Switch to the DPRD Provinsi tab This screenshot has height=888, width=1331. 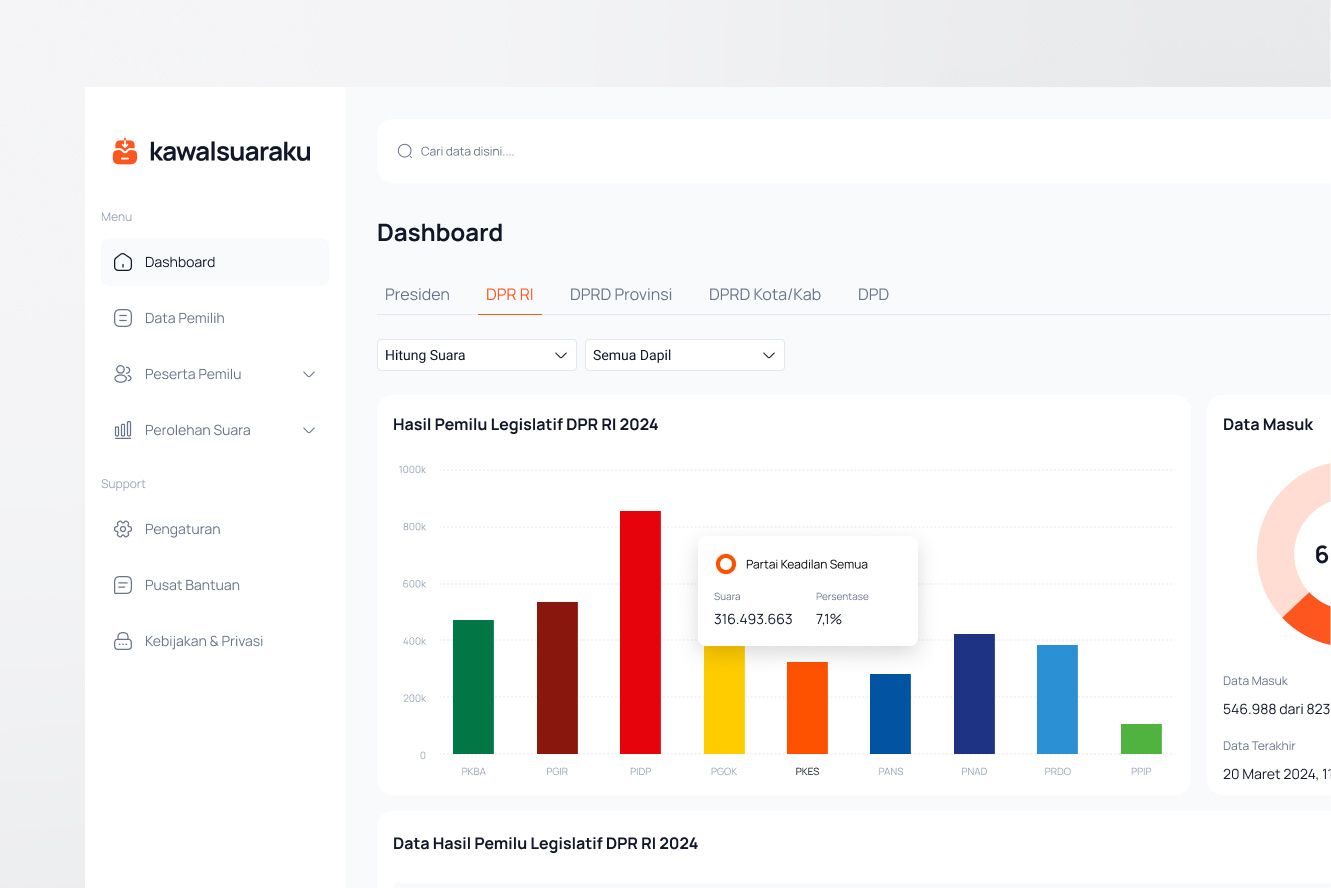620,294
